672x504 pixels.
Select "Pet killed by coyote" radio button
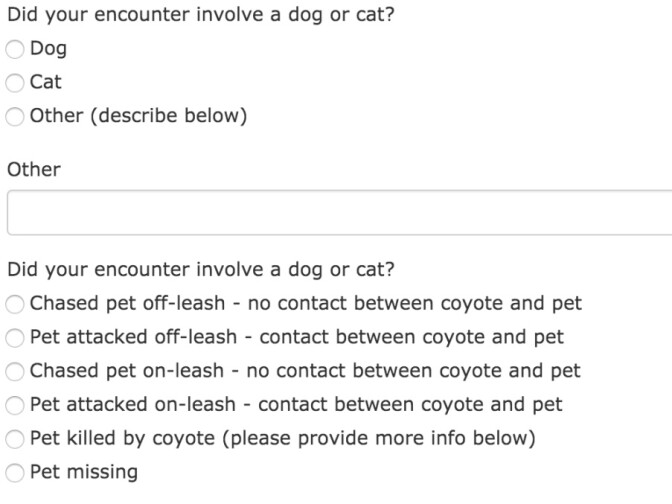[16, 438]
